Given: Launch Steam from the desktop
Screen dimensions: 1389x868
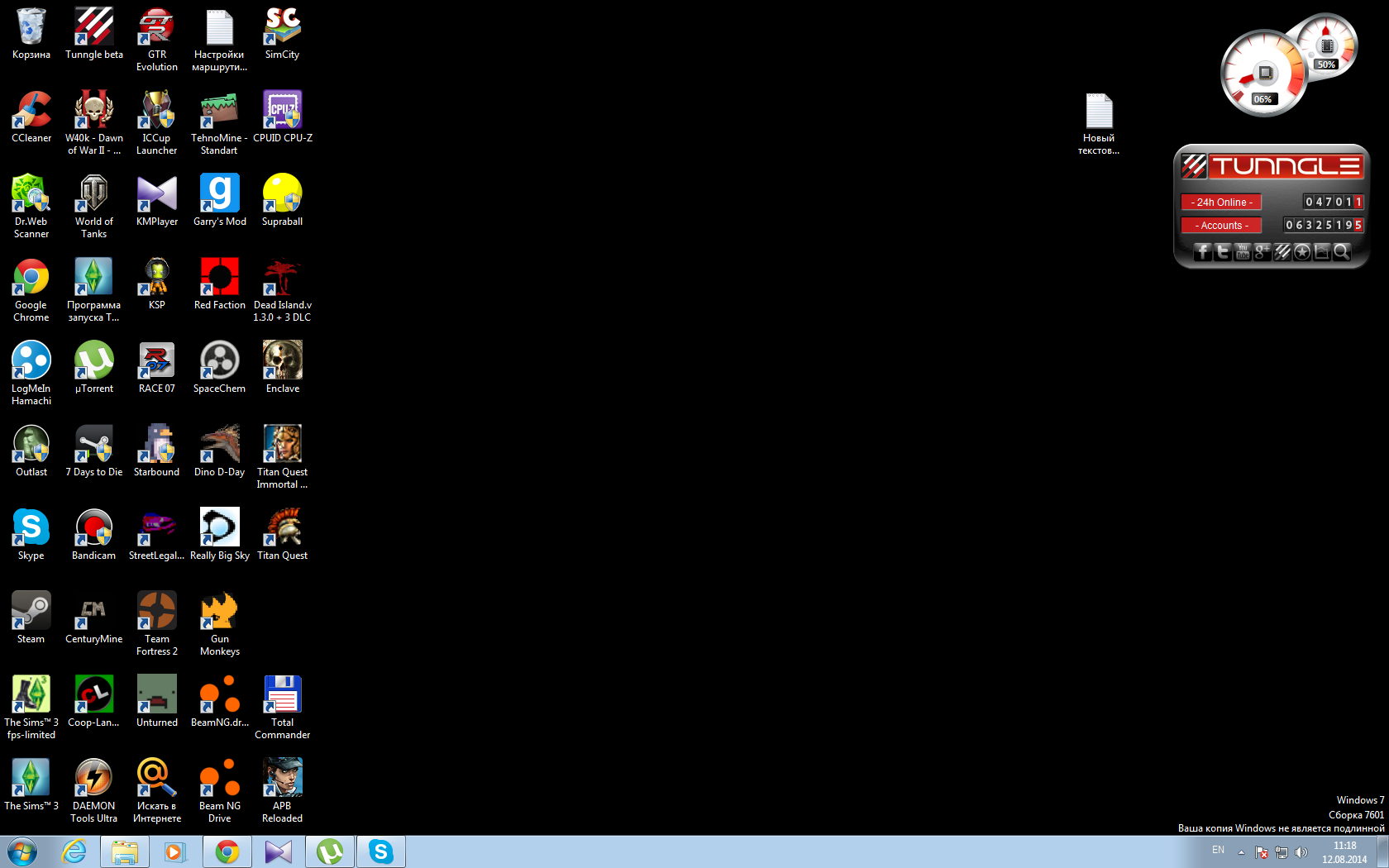Looking at the screenshot, I should coord(31,618).
